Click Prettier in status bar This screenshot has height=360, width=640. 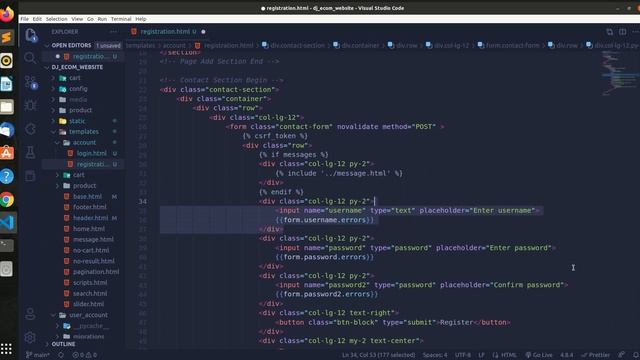596,355
